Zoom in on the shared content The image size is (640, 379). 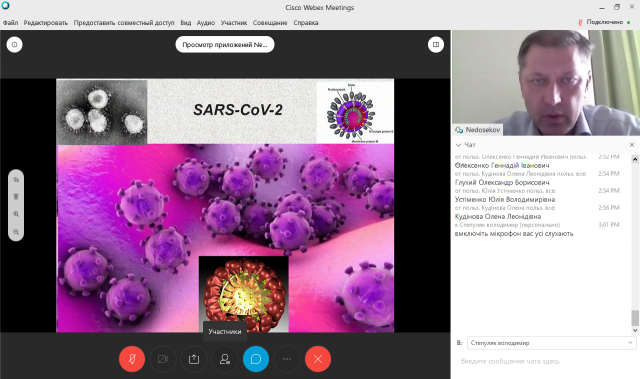pos(16,214)
